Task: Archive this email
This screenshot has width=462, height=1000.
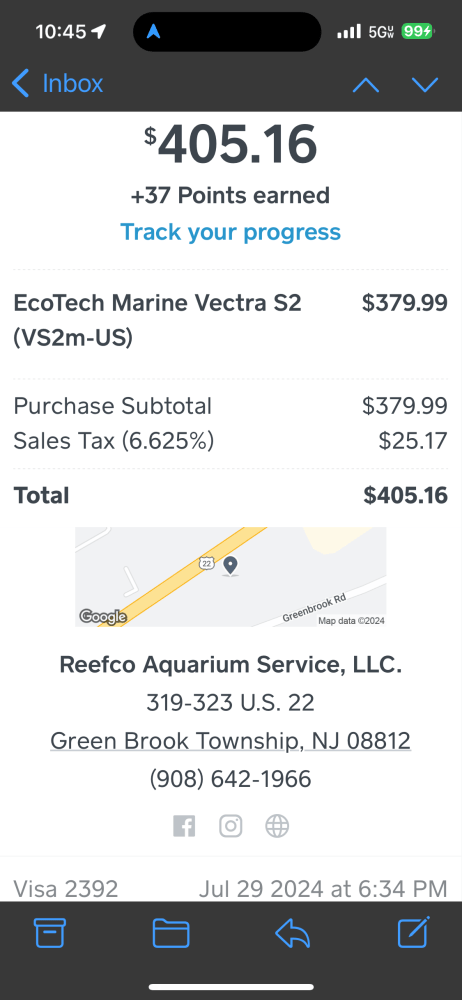Action: (x=50, y=934)
